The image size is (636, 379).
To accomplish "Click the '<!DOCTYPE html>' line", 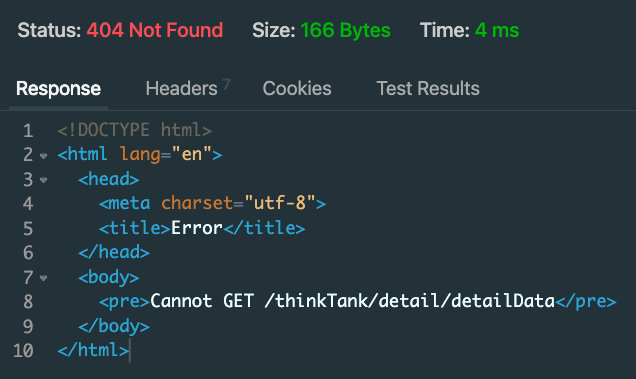I will (x=135, y=130).
